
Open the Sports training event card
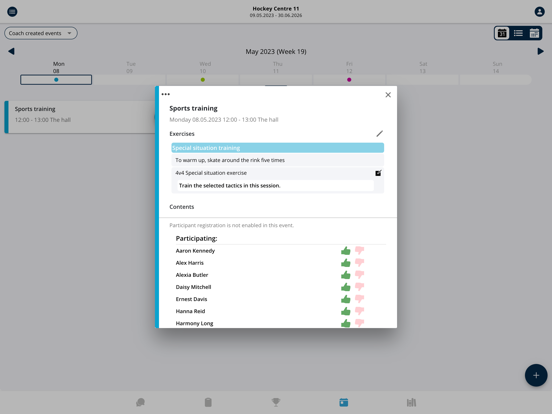pos(80,117)
